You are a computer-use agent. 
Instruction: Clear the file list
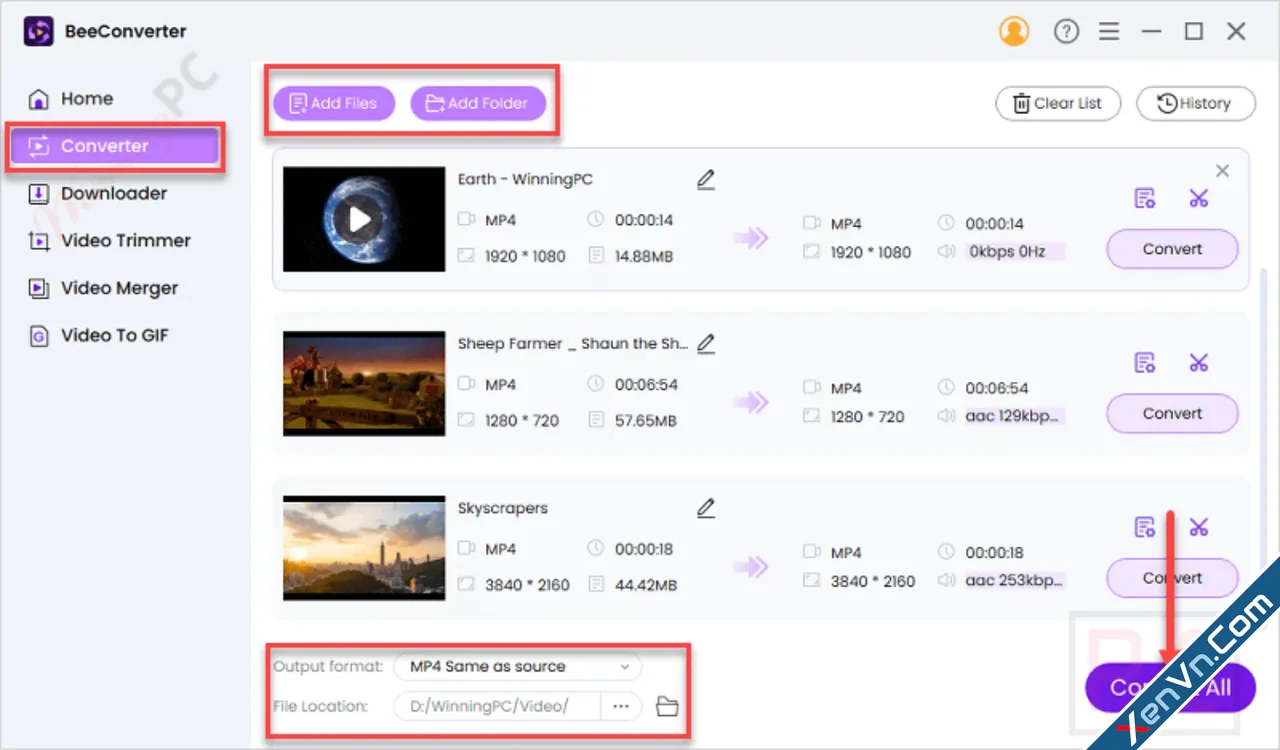[x=1058, y=103]
